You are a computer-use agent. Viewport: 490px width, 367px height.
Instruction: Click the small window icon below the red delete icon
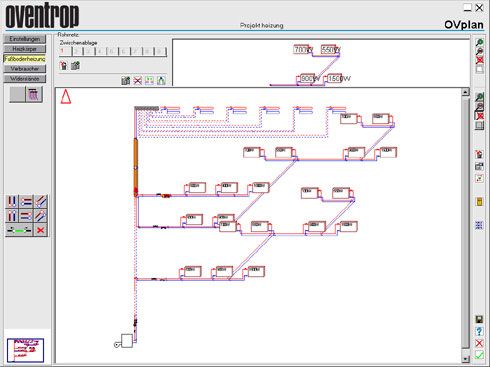[479, 166]
